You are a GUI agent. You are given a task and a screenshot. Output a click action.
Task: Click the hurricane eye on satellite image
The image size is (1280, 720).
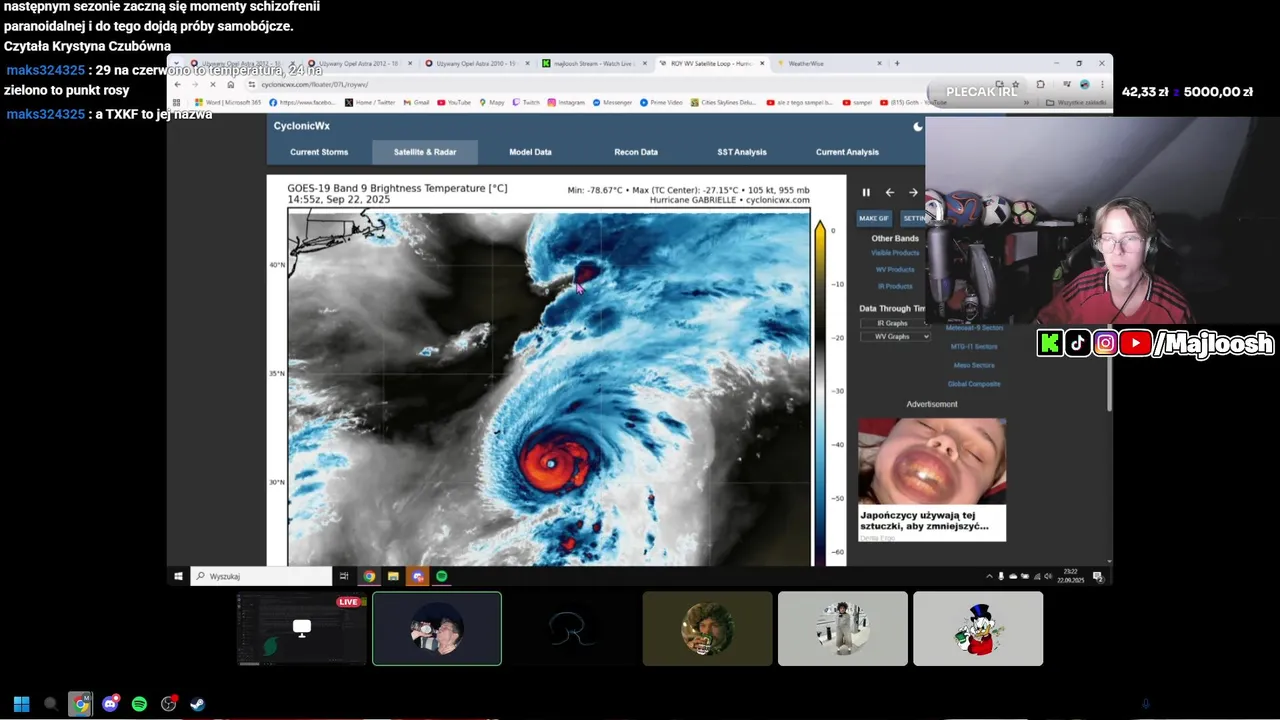point(551,464)
